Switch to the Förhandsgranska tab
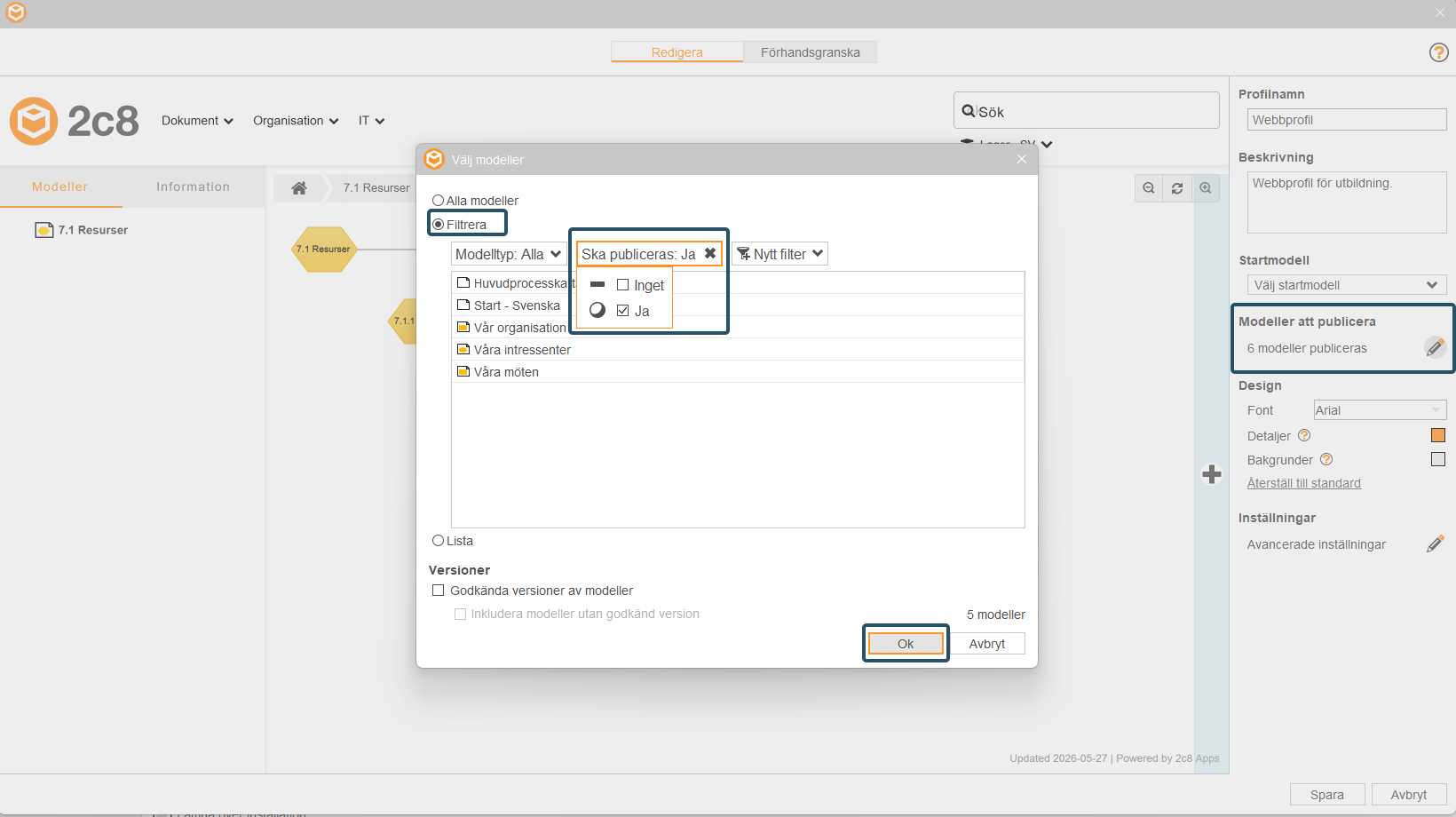The height and width of the screenshot is (817, 1456). pos(810,52)
